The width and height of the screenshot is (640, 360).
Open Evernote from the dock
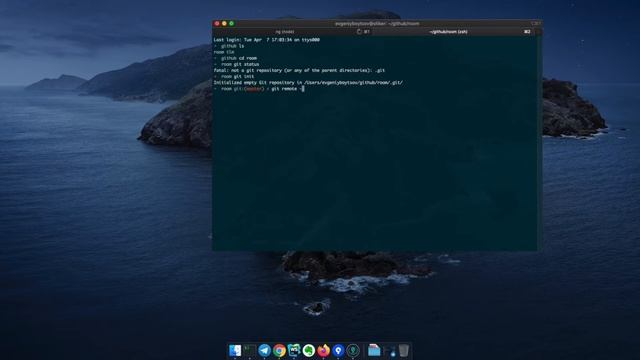pyautogui.click(x=309, y=350)
